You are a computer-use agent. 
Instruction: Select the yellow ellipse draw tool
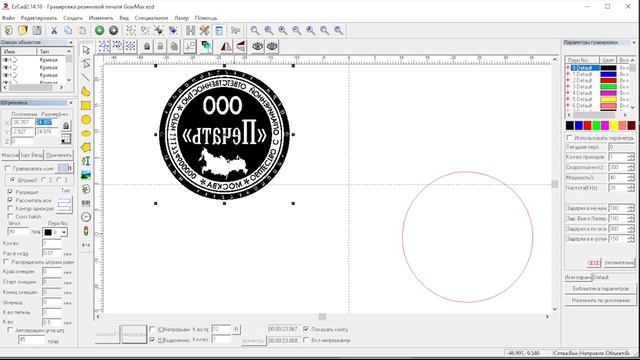coord(86,133)
